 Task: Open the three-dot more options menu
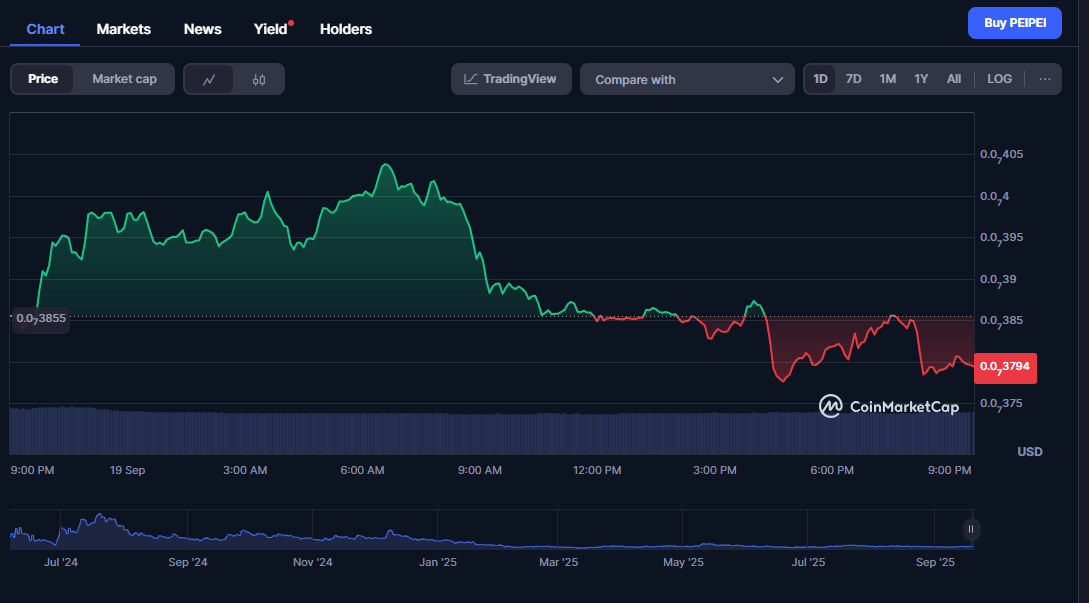tap(1044, 79)
